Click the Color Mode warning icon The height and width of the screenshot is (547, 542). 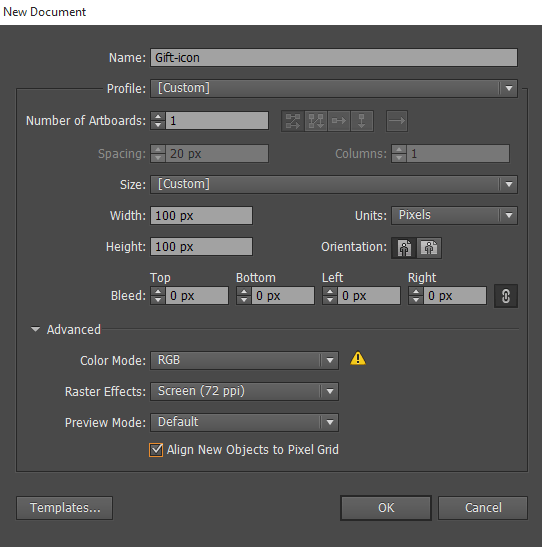click(358, 359)
